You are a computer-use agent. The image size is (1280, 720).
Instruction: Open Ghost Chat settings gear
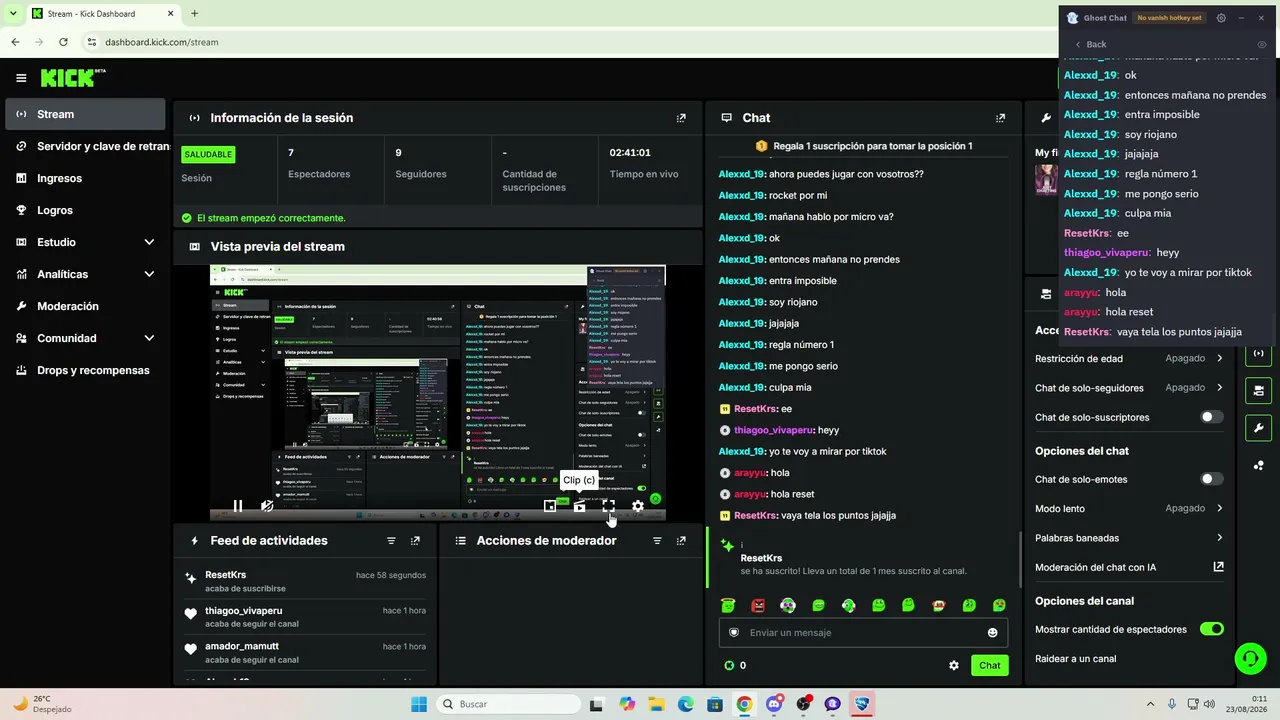tap(1221, 18)
